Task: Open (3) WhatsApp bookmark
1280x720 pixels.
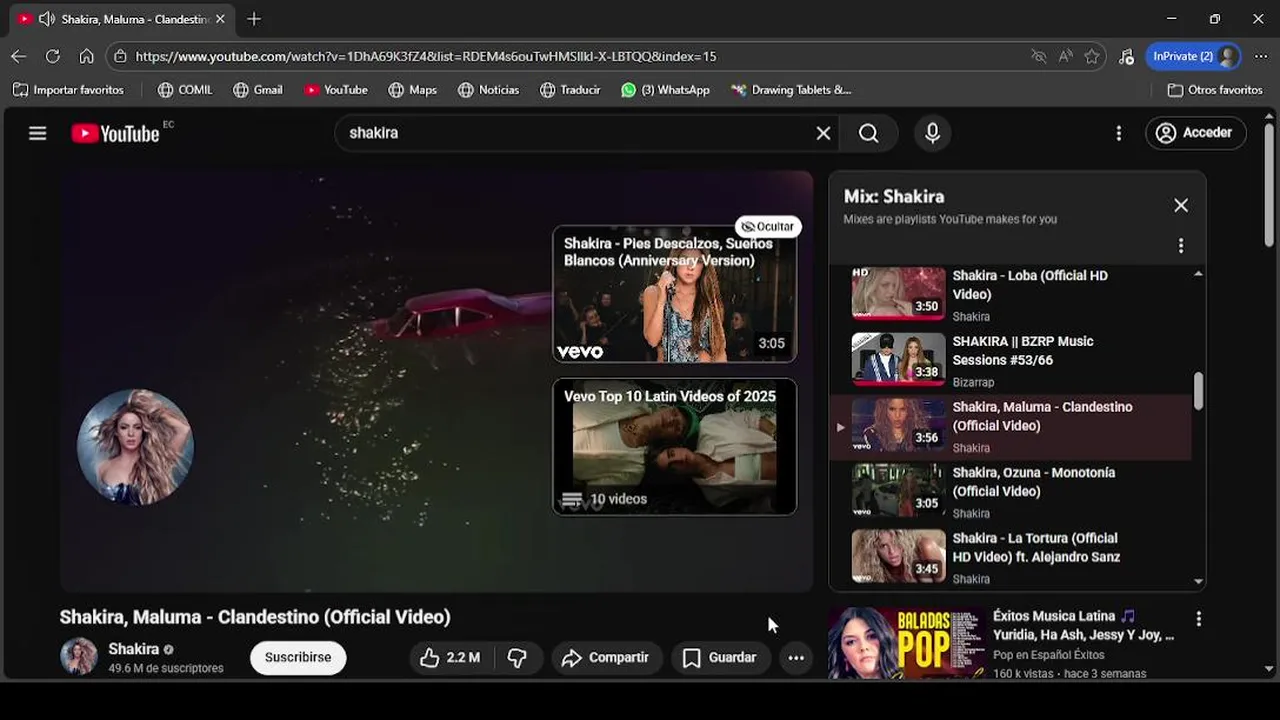Action: point(665,90)
